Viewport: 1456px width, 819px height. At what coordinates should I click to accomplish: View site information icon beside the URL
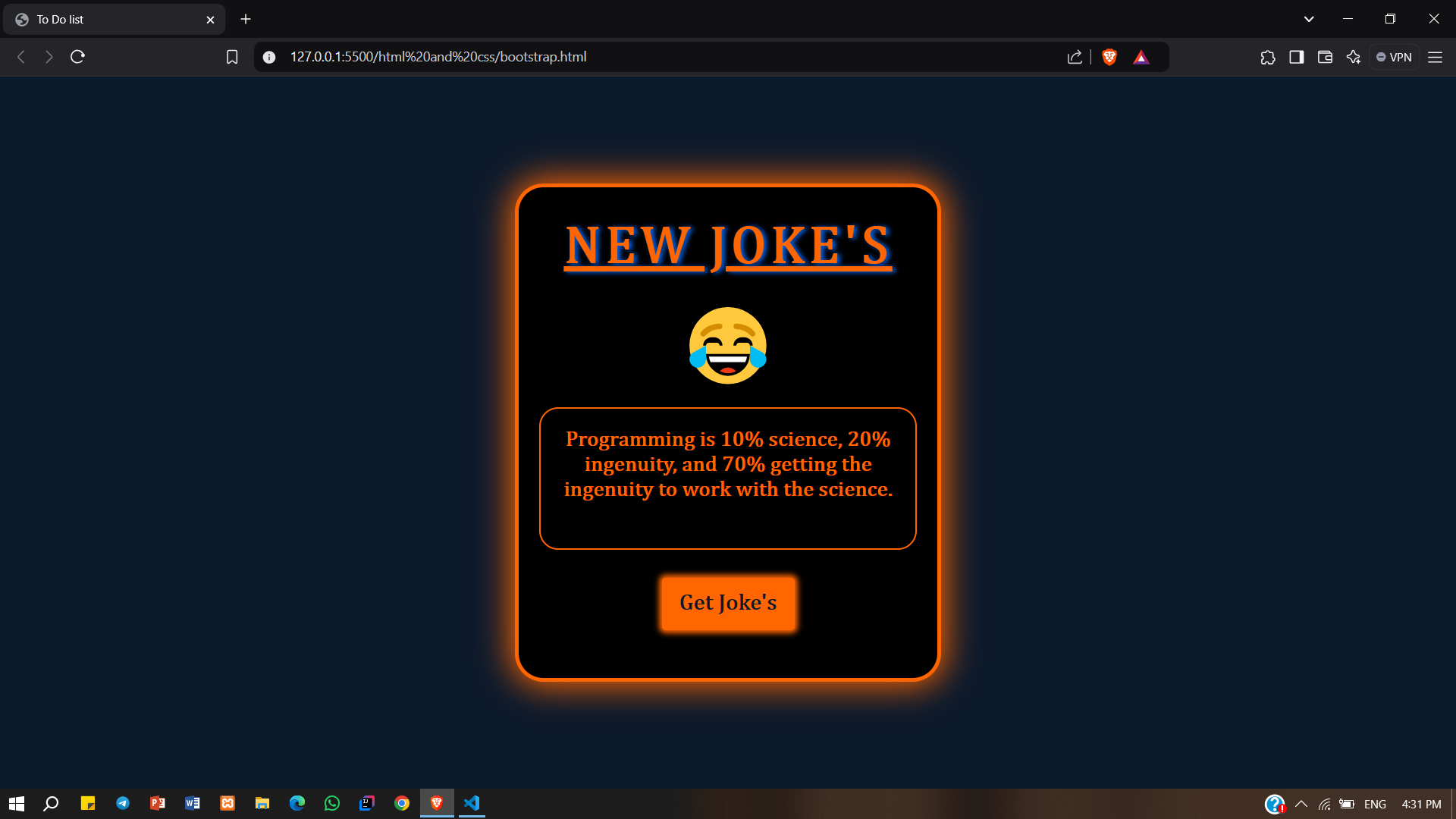pos(269,57)
